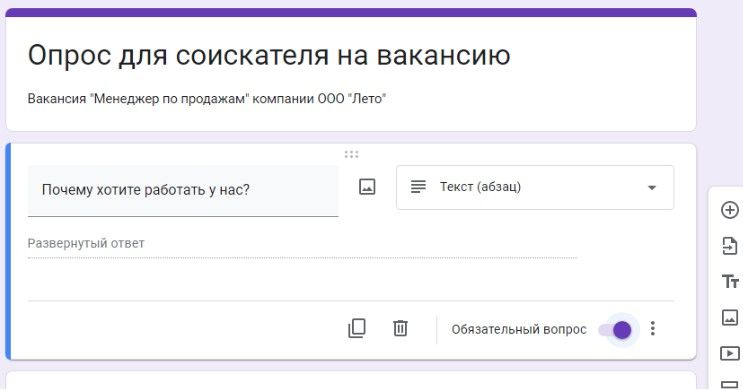Add a new question with plus icon
This screenshot has height=390, width=743.
pyautogui.click(x=730, y=210)
